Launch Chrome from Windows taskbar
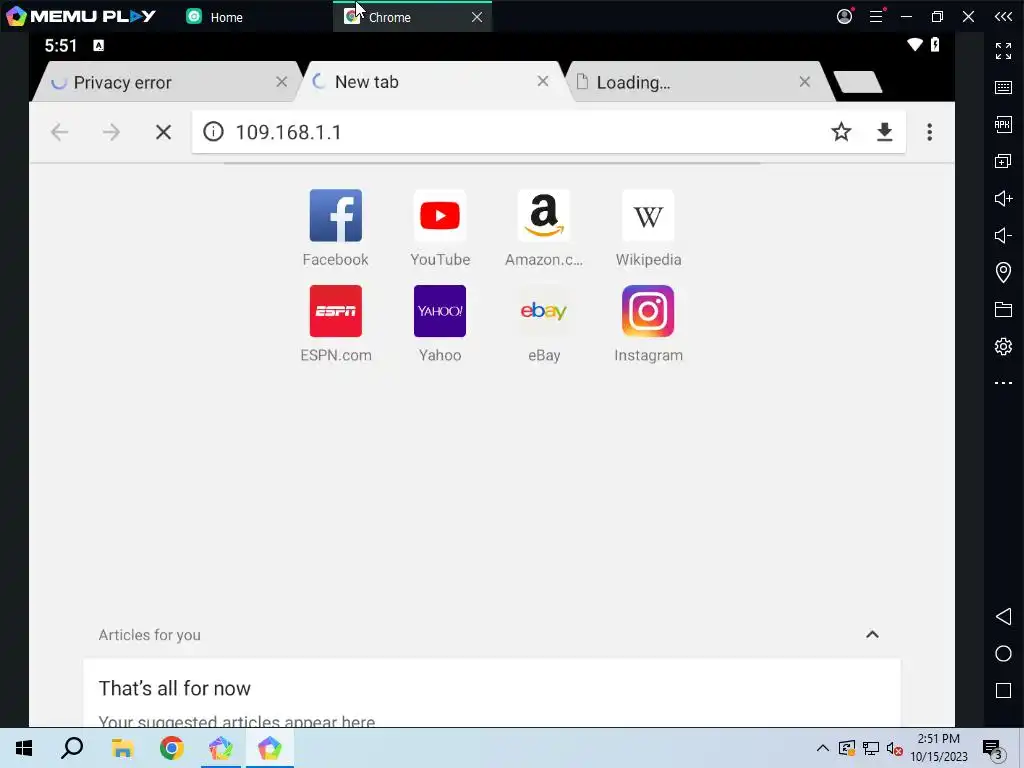This screenshot has height=768, width=1024. [172, 748]
